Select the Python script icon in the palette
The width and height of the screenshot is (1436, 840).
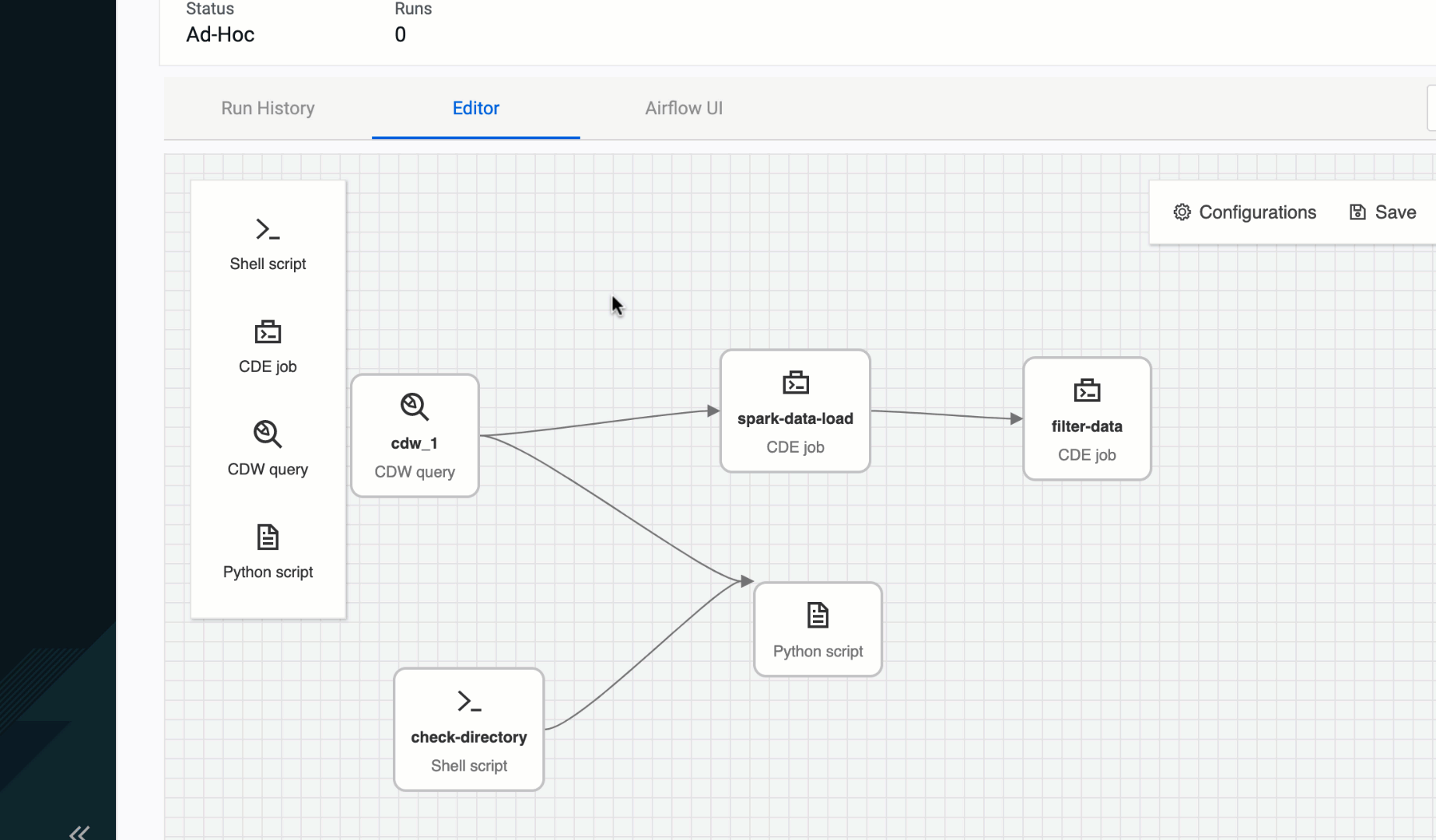pos(268,536)
